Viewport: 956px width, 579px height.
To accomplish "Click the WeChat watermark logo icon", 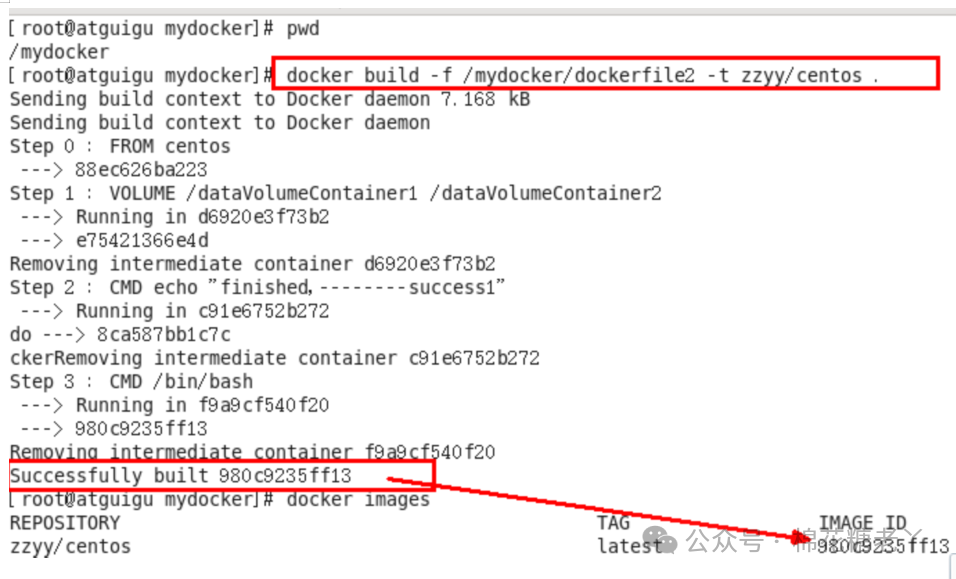I will click(x=660, y=539).
